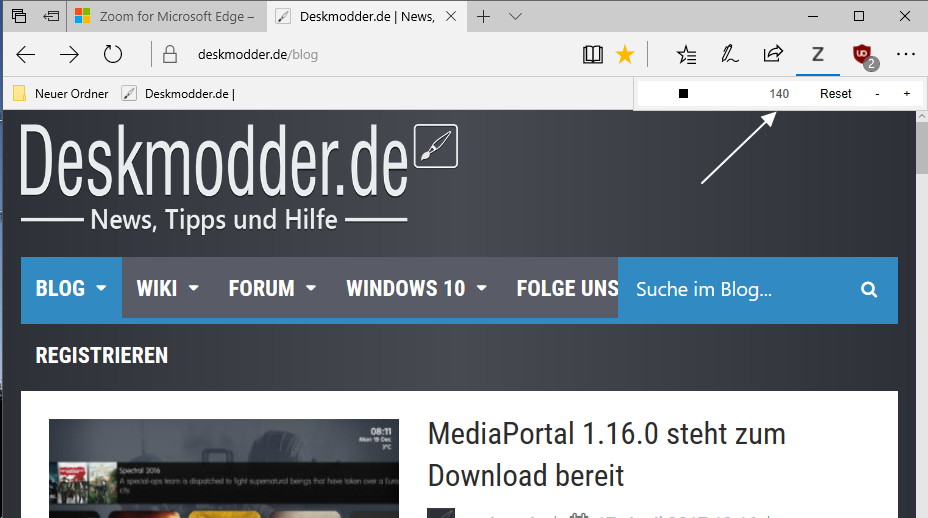Open the MediaPortal article thumbnail

point(224,468)
